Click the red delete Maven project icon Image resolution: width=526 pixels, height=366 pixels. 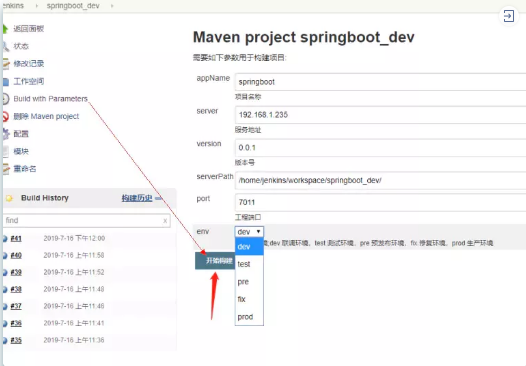coord(5,116)
